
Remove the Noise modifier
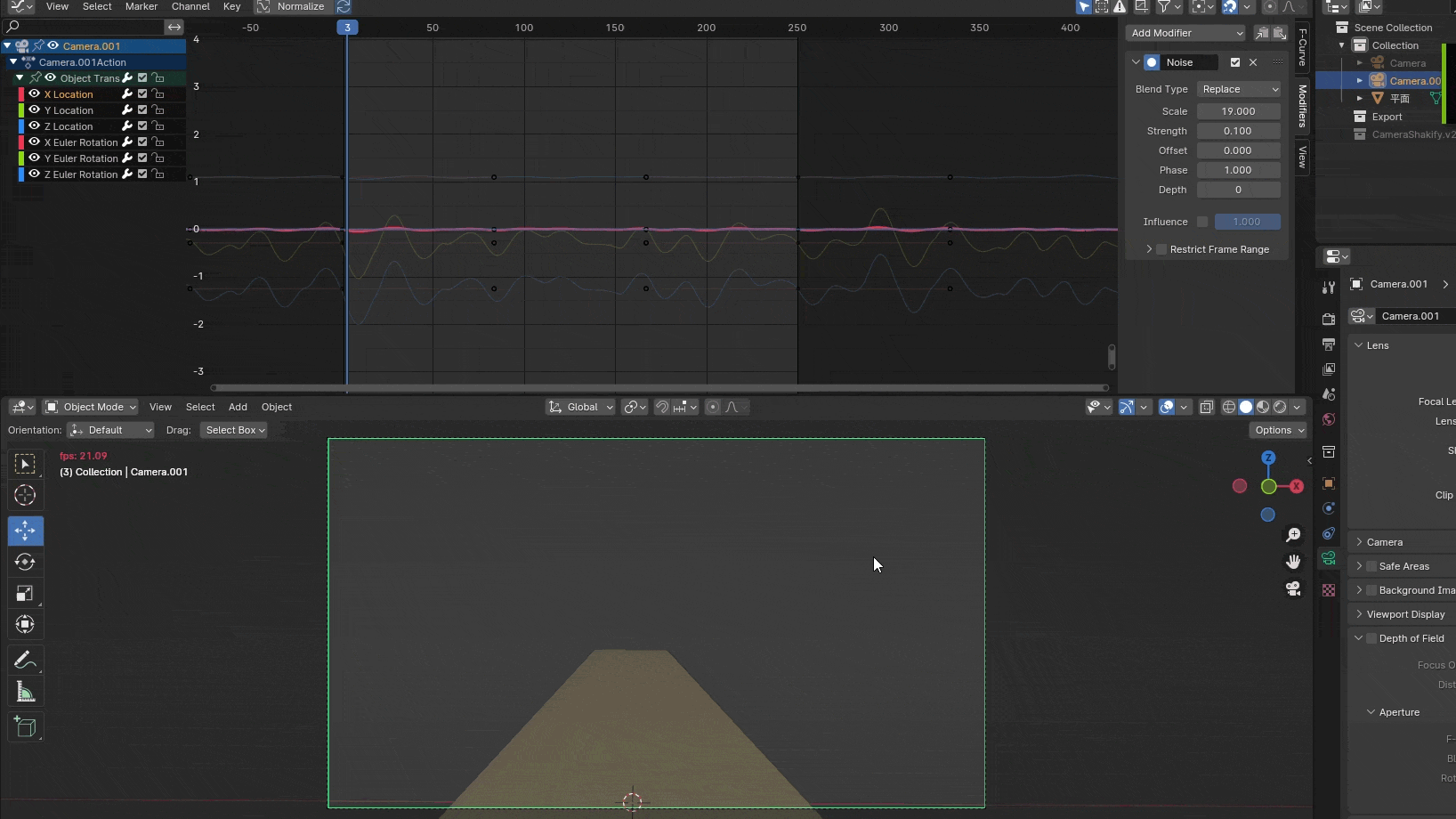coord(1253,62)
